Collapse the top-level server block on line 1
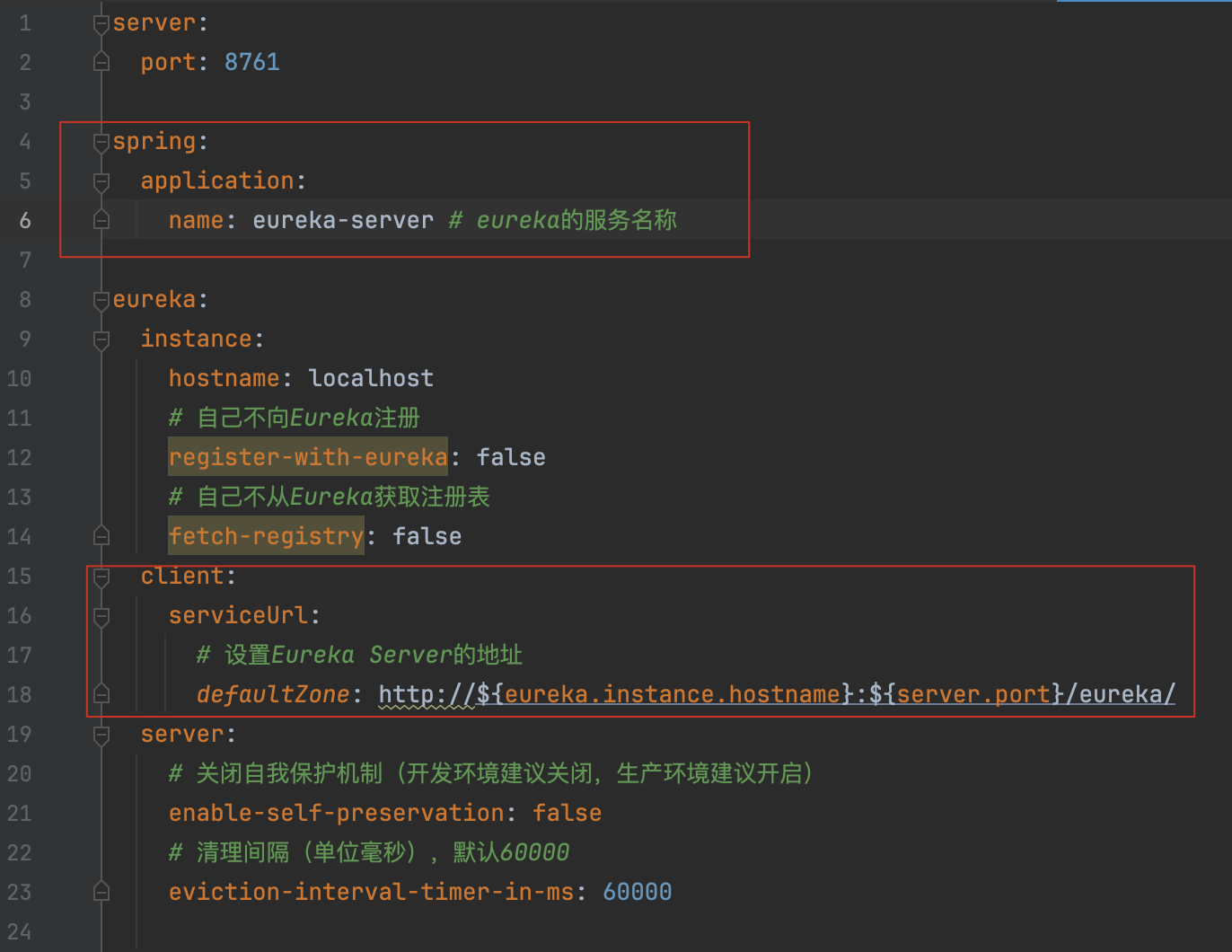The image size is (1232, 952). click(x=101, y=24)
